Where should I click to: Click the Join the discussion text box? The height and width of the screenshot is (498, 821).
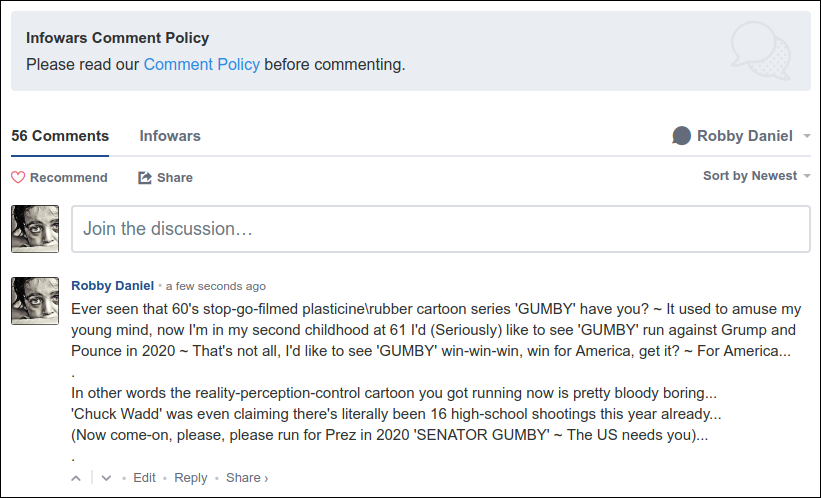[440, 229]
